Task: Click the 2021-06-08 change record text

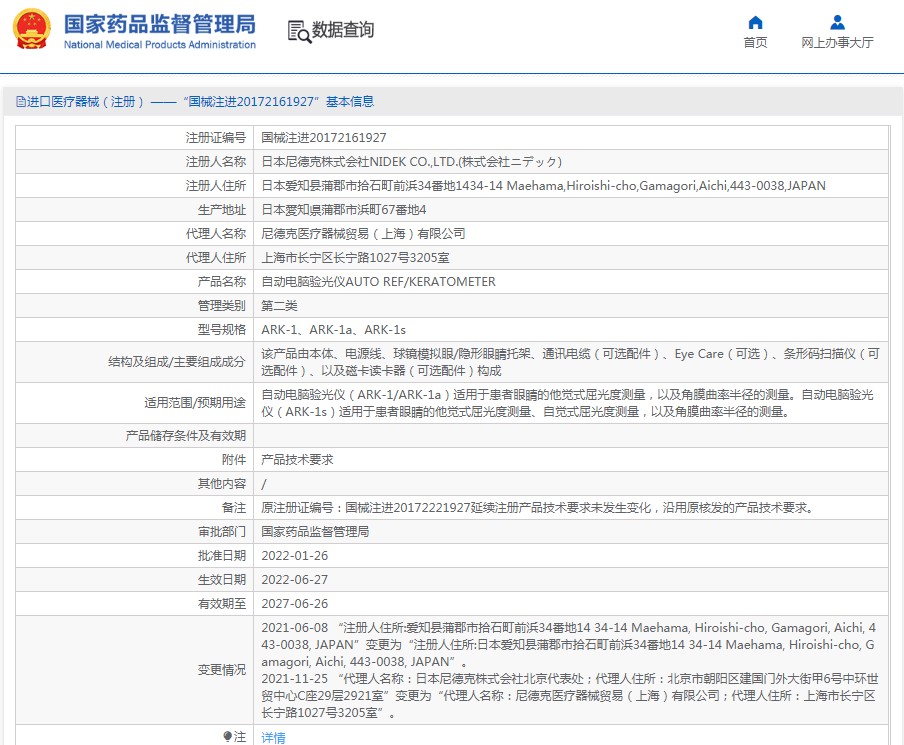Action: 568,645
